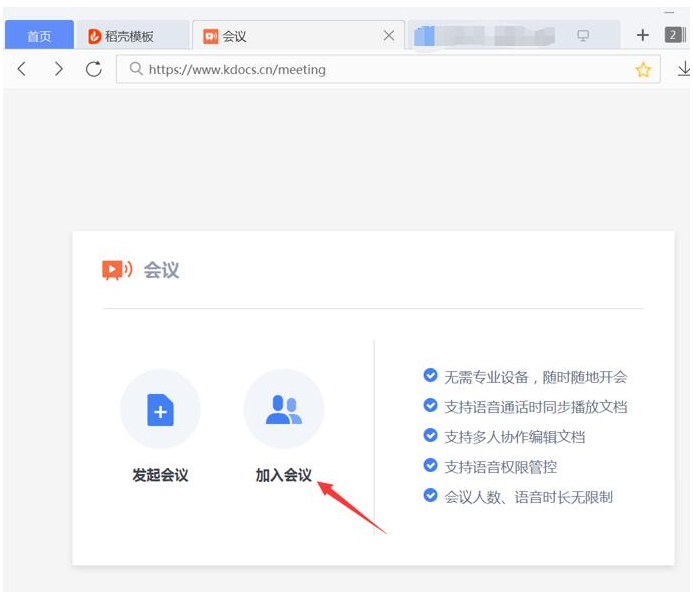The width and height of the screenshot is (693, 592).
Task: Click text 会议人数、语音时长无限制
Action: coord(529,497)
